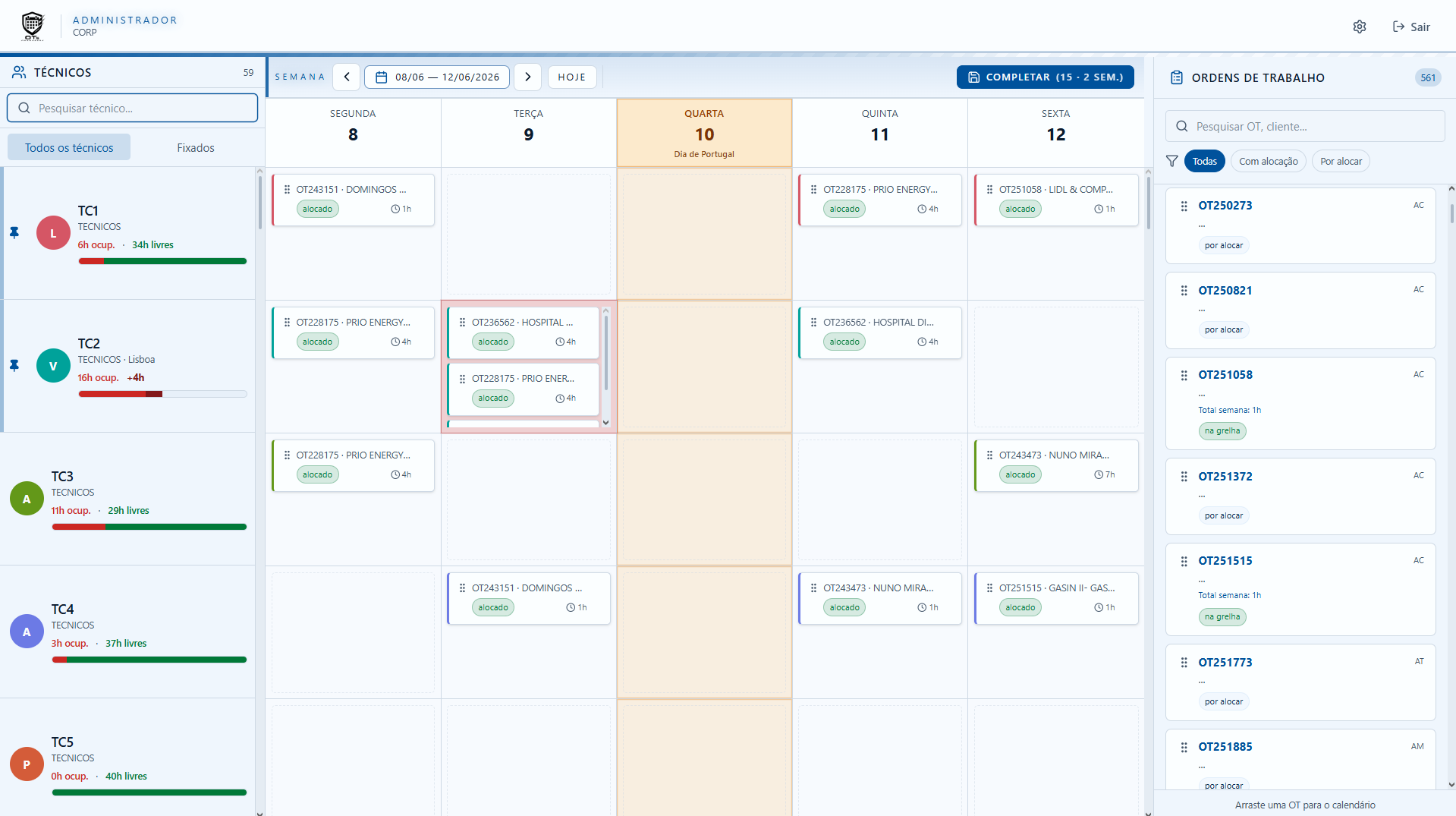
Task: Open work order OT250273 link
Action: tap(1225, 206)
